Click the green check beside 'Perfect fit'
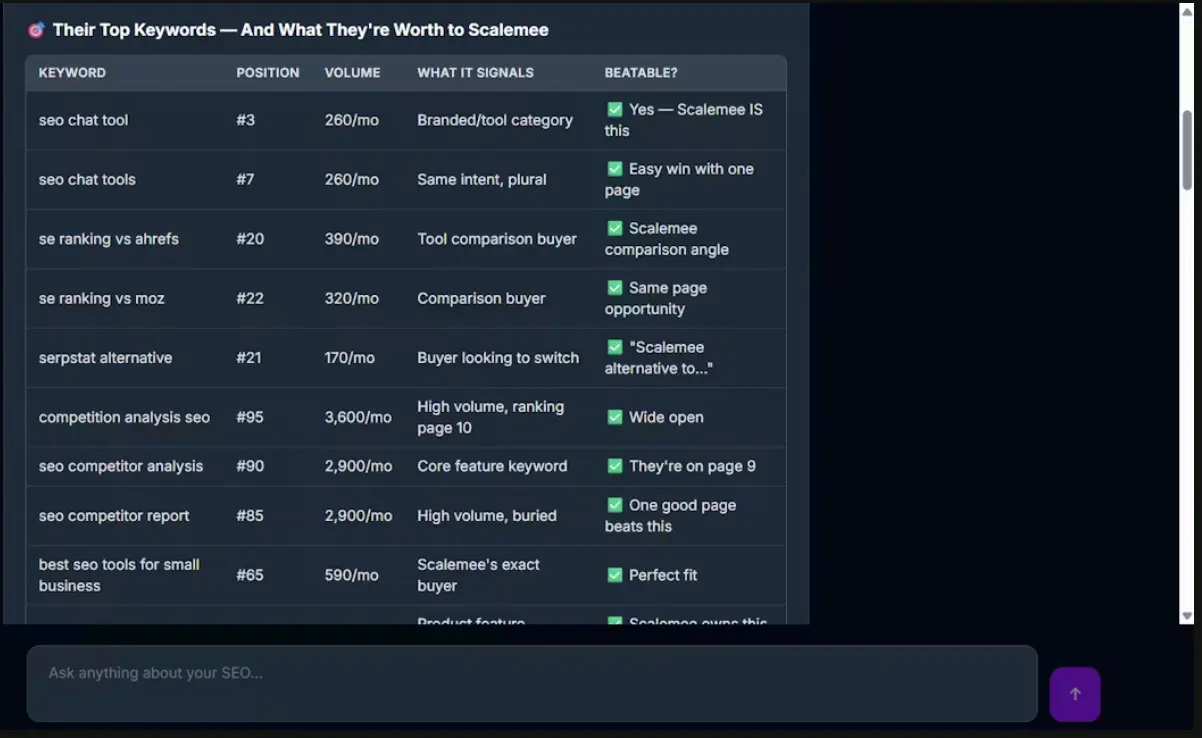This screenshot has height=738, width=1202. pos(615,575)
